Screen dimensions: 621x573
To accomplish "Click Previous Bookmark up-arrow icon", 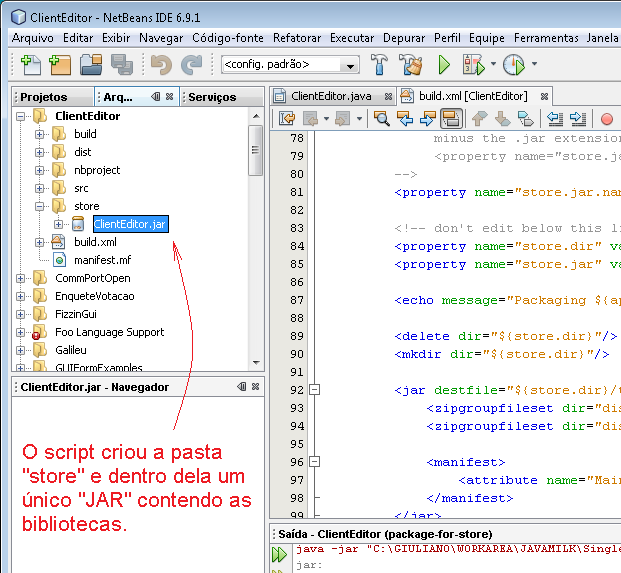I will pos(480,118).
